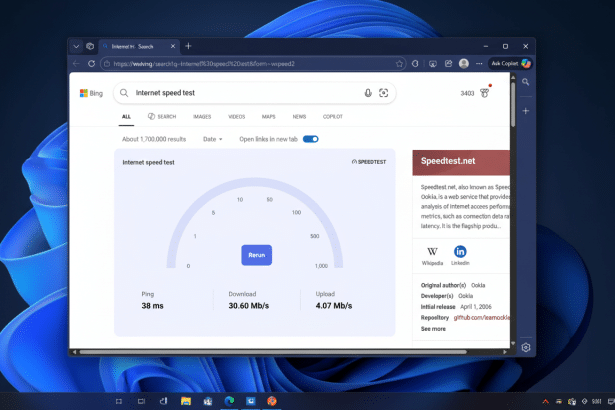Screen dimensions: 615x410
Task: Click the vertical scrollbar thumb
Action: click(x=513, y=104)
